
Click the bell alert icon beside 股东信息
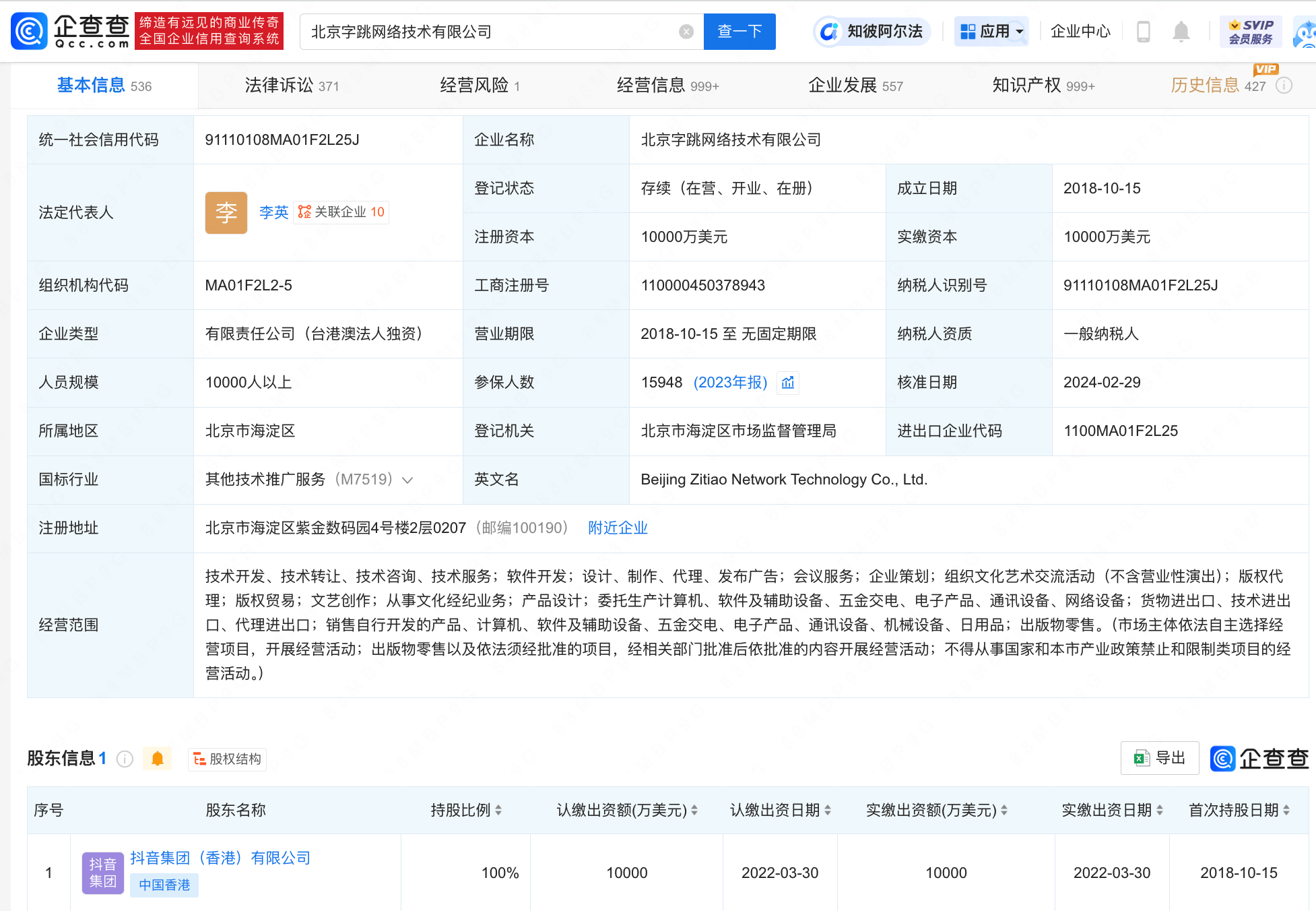click(x=158, y=759)
